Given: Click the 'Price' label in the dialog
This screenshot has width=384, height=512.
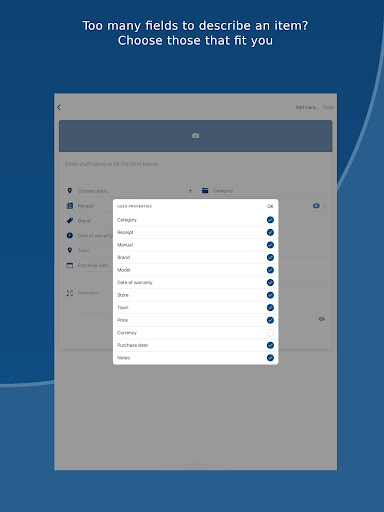Looking at the screenshot, I should click(123, 320).
